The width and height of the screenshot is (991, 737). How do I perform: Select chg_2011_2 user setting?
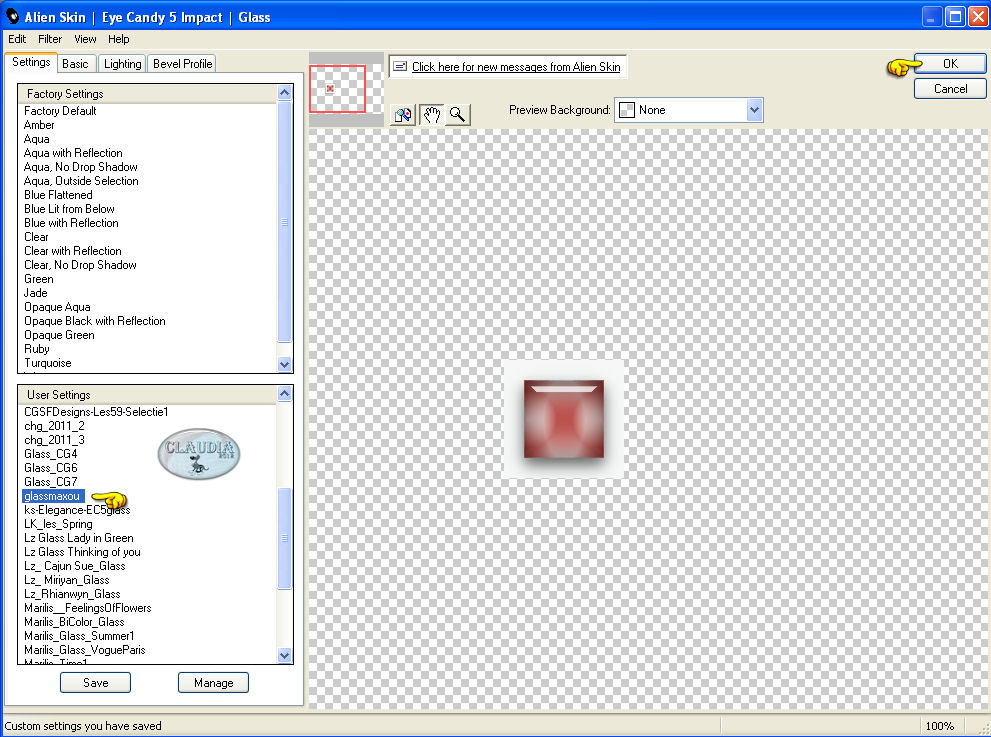pos(54,426)
